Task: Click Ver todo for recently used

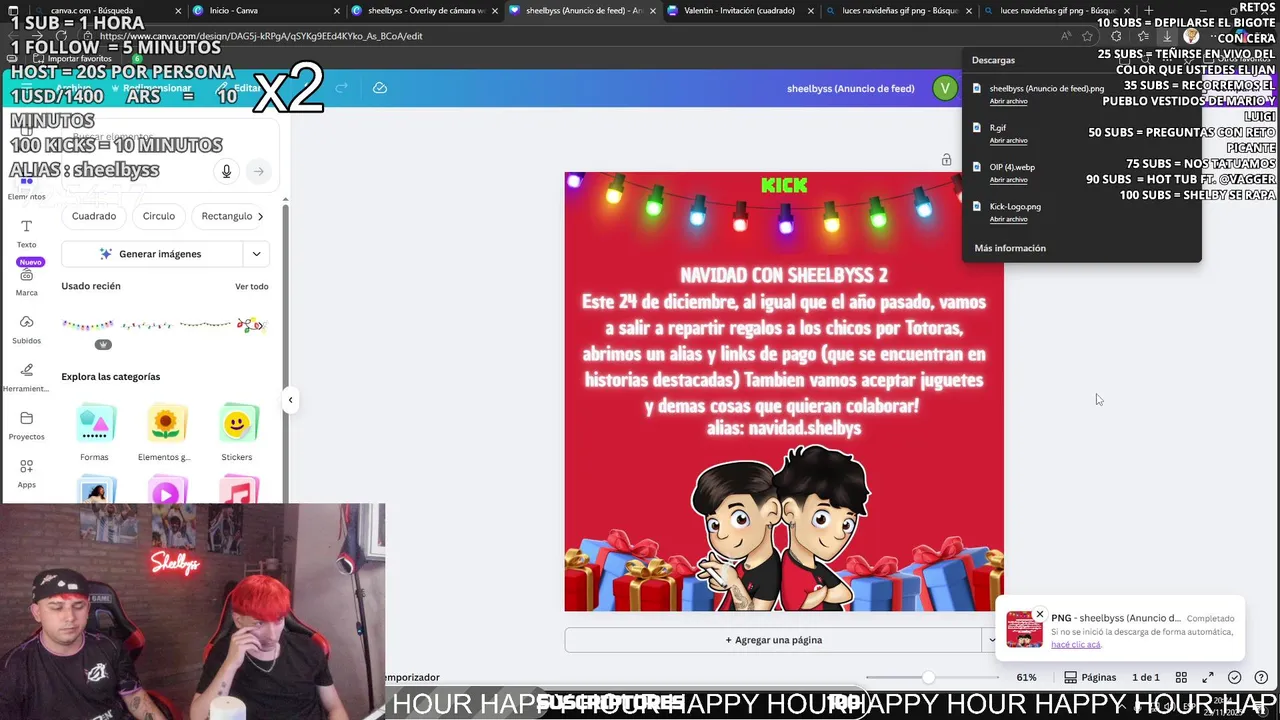Action: click(x=252, y=287)
